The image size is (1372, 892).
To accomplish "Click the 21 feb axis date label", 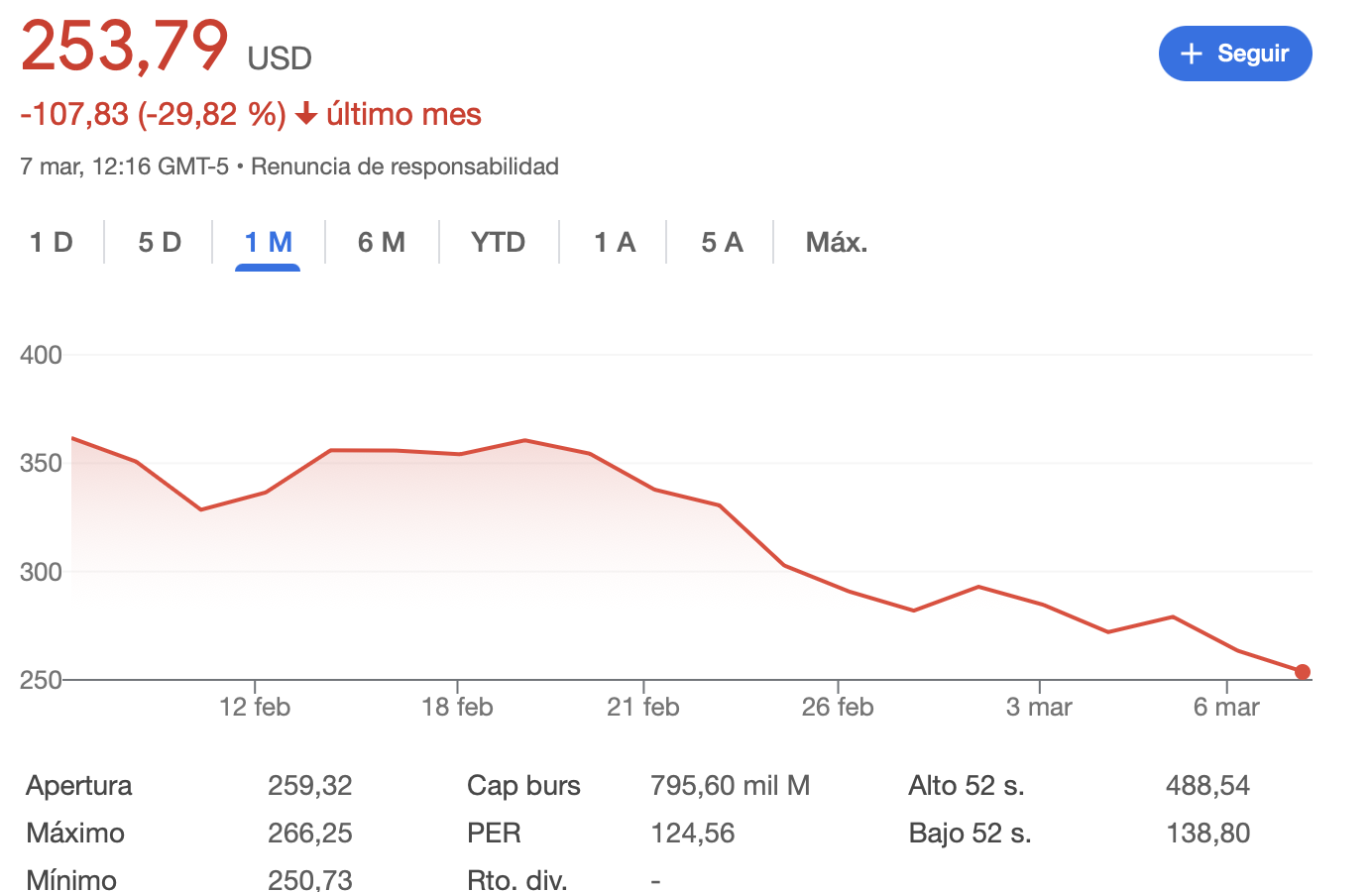I will tap(643, 707).
